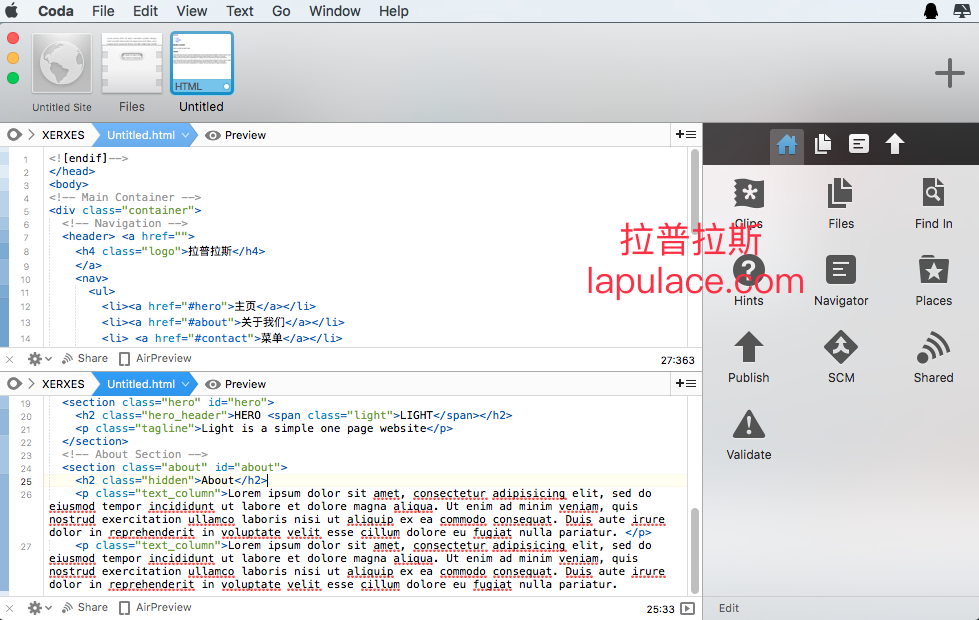Screen dimensions: 979x620
Task: Open the Window menu
Action: (335, 11)
